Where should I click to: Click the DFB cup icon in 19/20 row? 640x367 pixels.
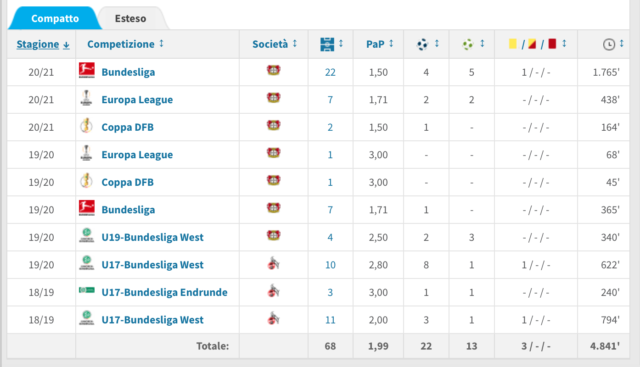coord(86,181)
